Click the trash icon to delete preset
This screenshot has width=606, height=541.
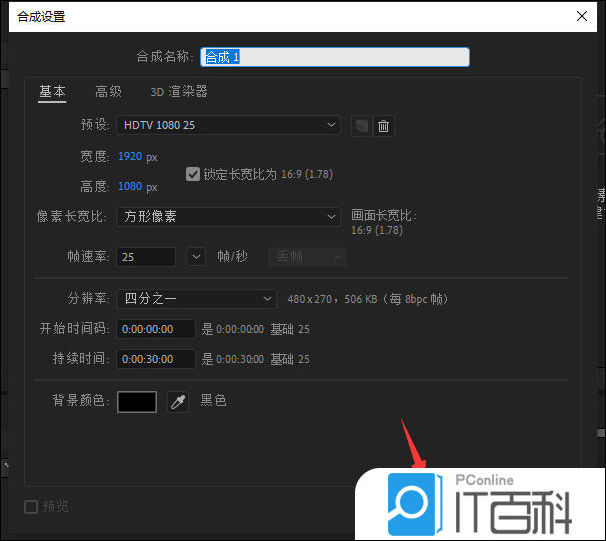pyautogui.click(x=383, y=126)
